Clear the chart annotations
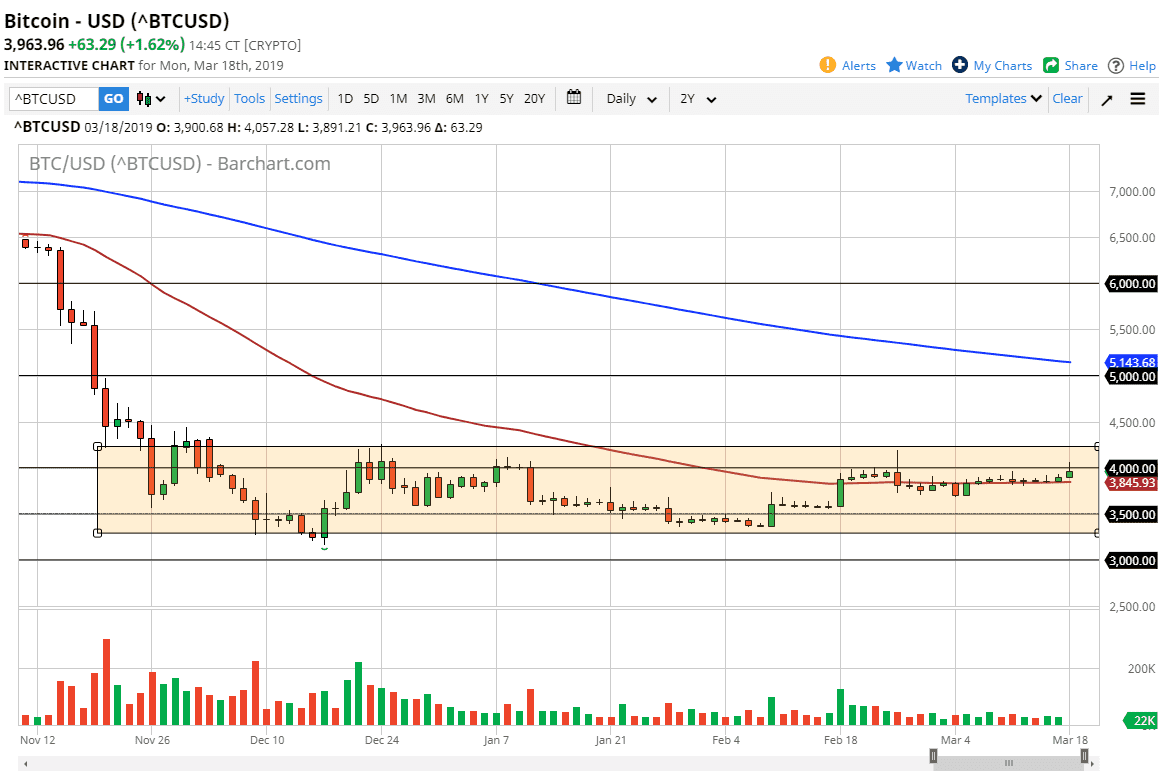The image size is (1162, 781). (x=1067, y=99)
